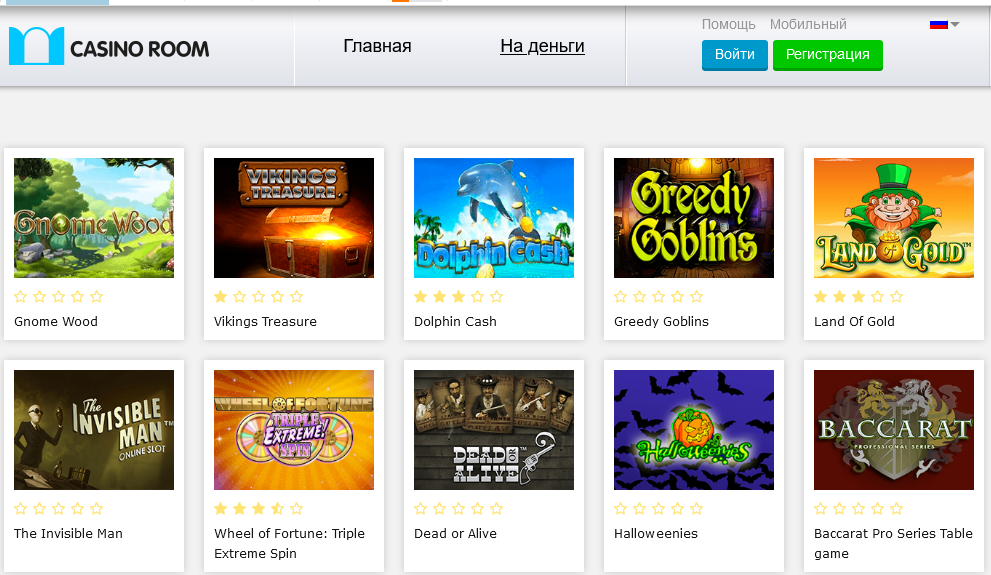Viewport: 991px width, 575px height.
Task: Rate Land Of Gold two stars
Action: point(839,296)
